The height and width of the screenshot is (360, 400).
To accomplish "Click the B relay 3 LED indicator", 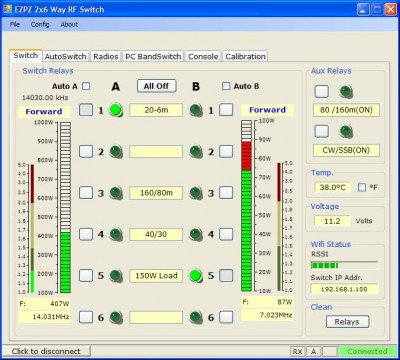I will click(196, 193).
